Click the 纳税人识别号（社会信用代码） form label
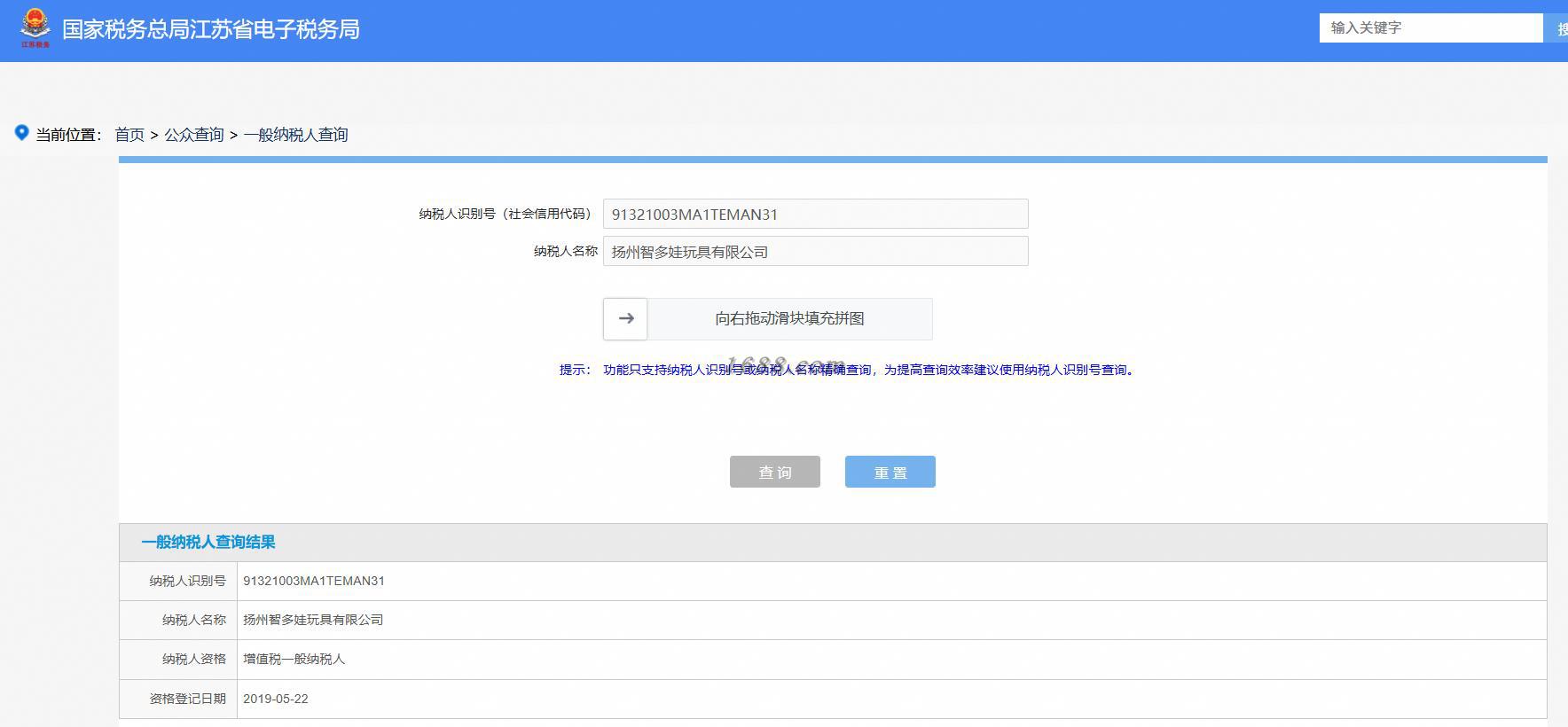The image size is (1568, 727). pos(506,214)
